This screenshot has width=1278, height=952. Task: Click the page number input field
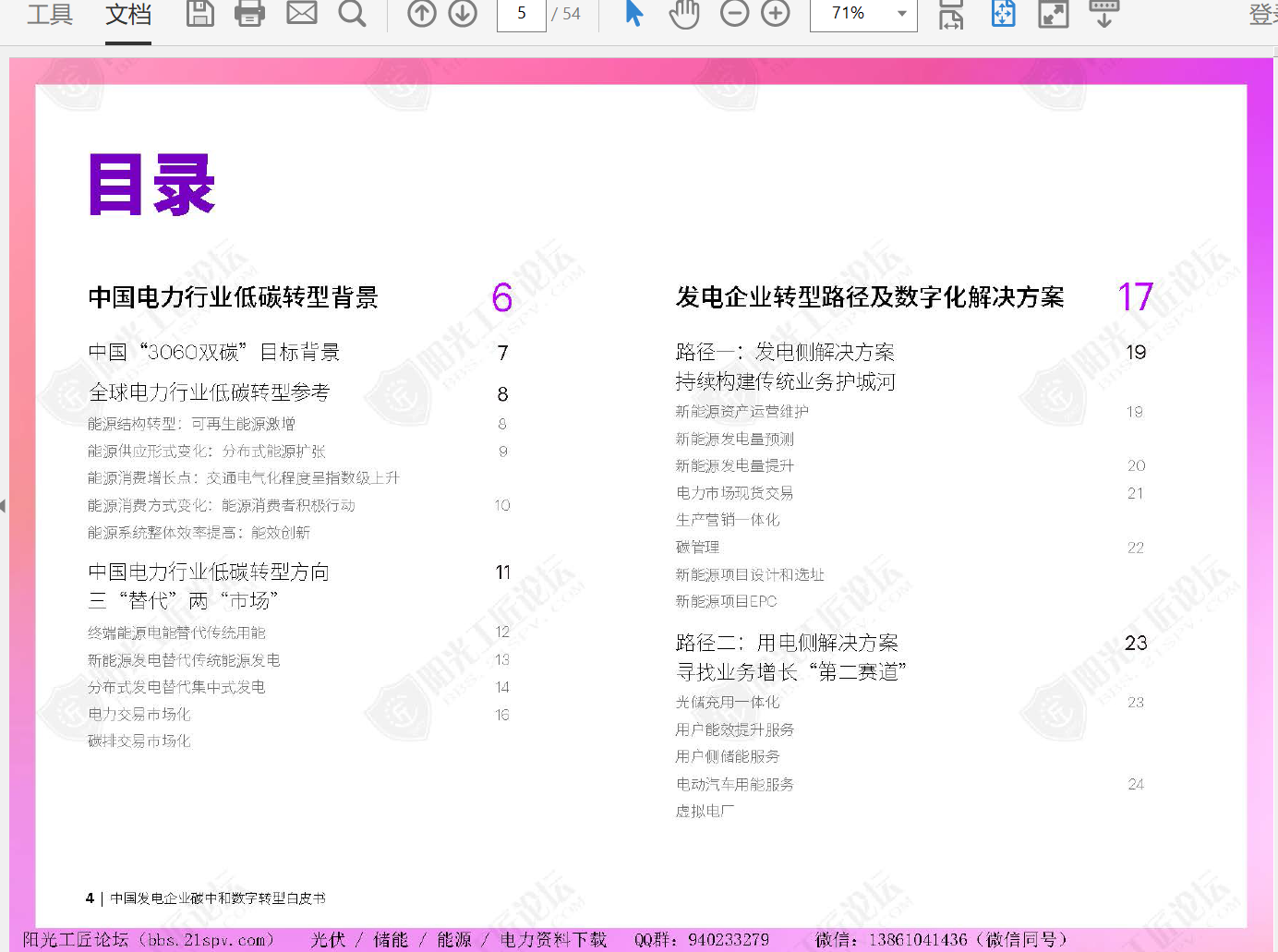pos(522,14)
